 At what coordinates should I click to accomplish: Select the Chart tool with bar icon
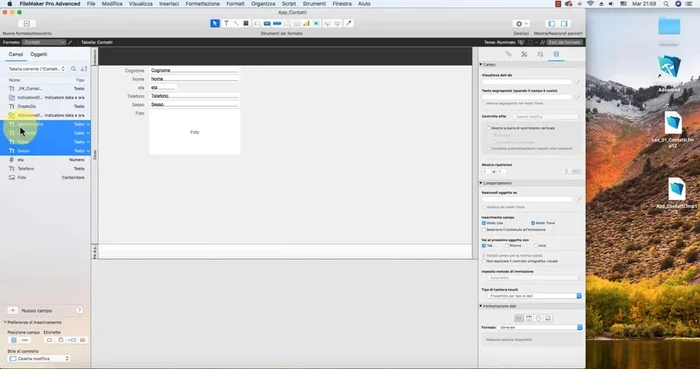[x=306, y=23]
